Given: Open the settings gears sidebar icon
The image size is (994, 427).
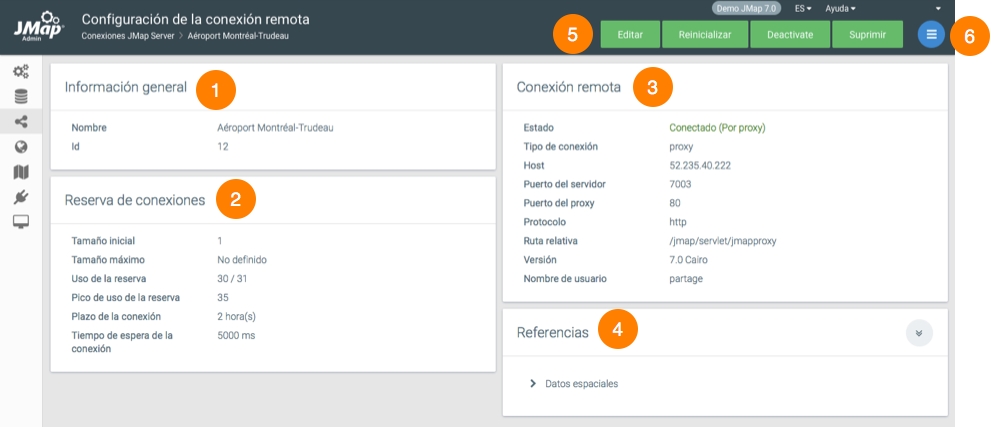Looking at the screenshot, I should point(20,72).
